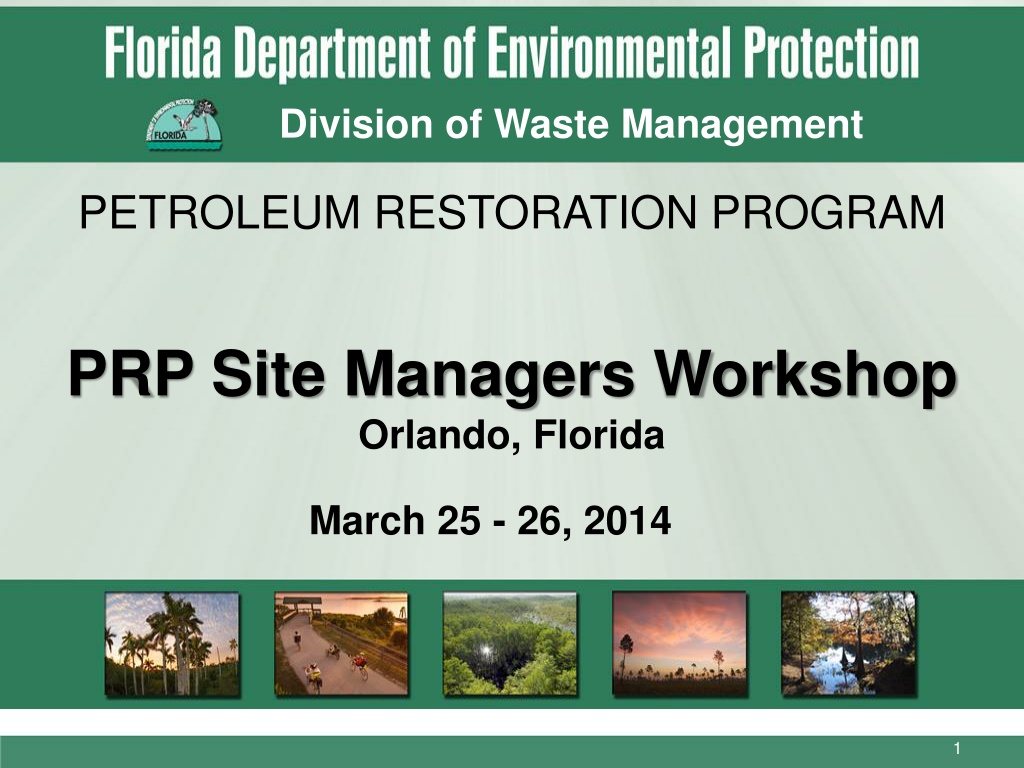
Task: Select the Division of Waste Management subtitle
Action: [571, 124]
